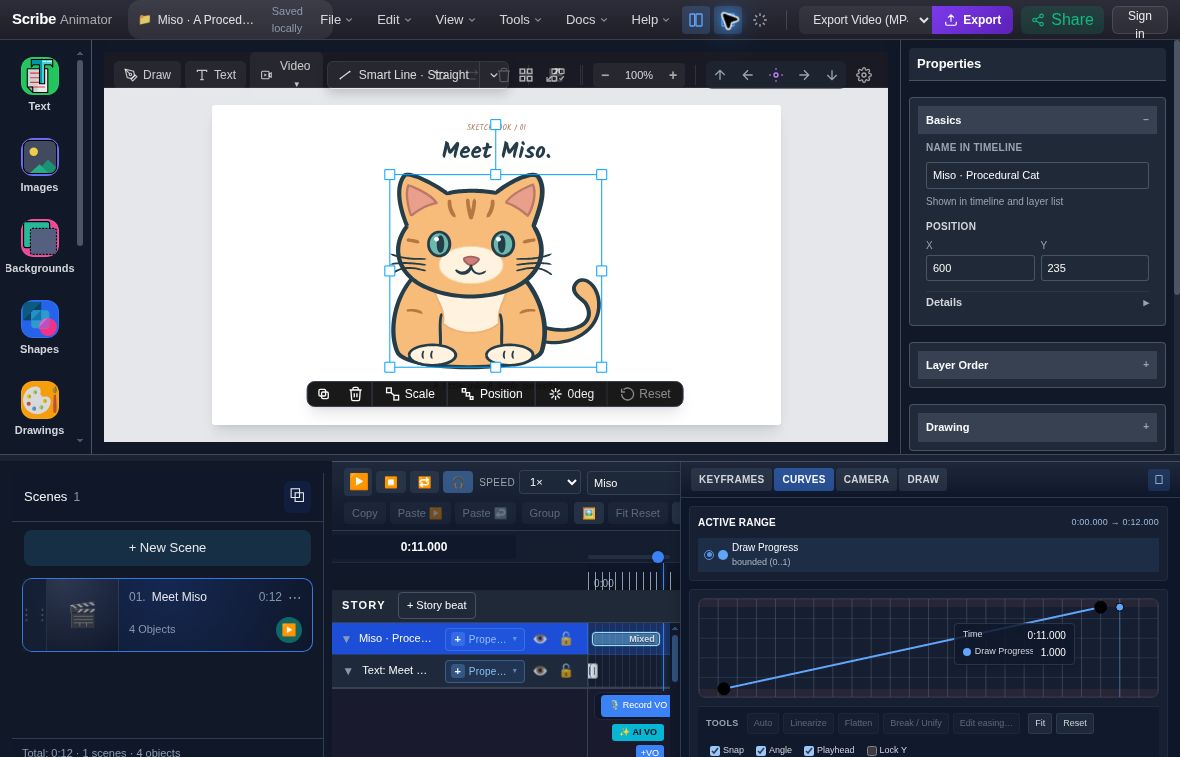
Task: Open the playback Speed 1× dropdown
Action: pyautogui.click(x=550, y=482)
